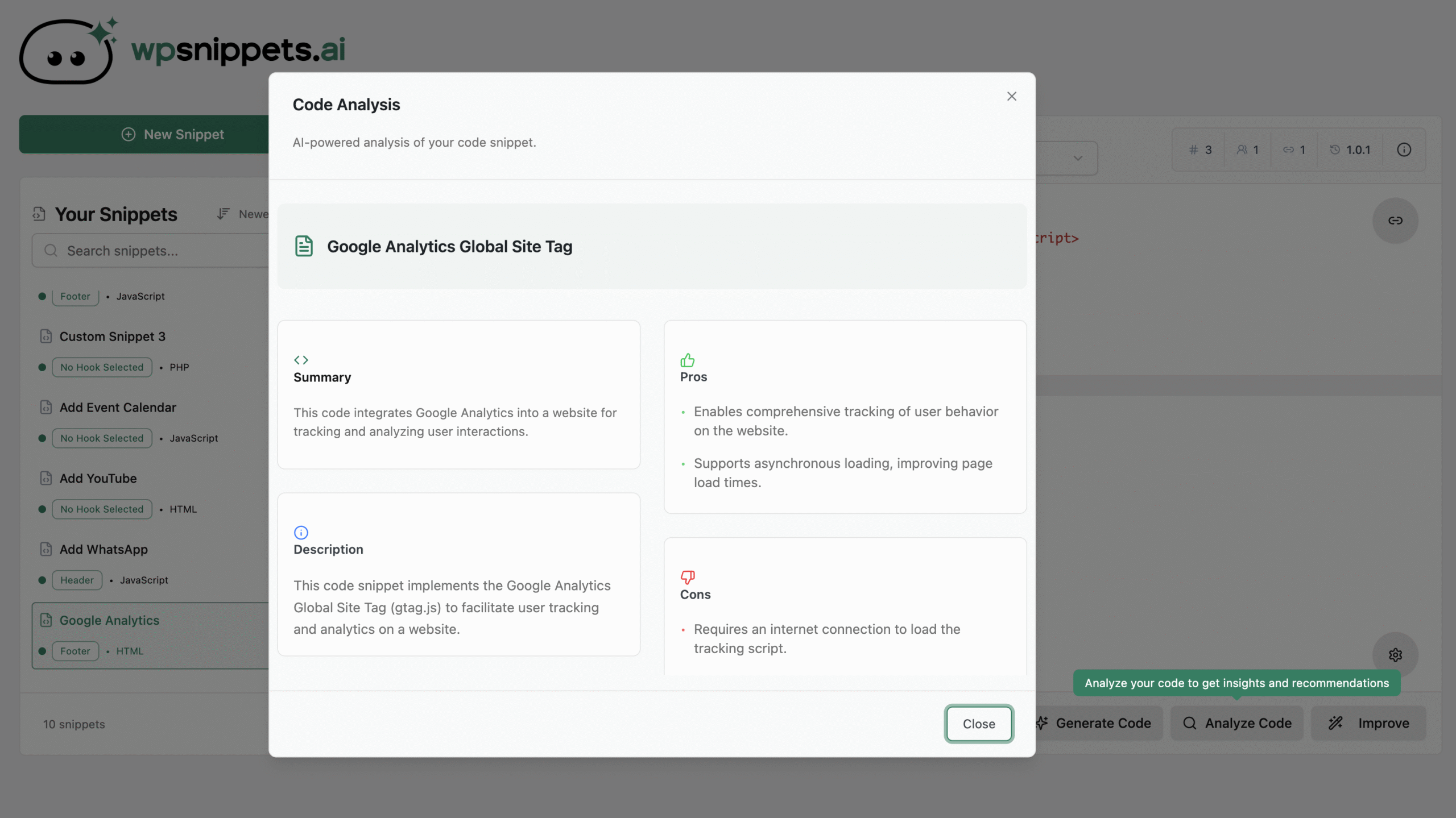This screenshot has width=1456, height=818.
Task: Open the sort order control by Your Snippets
Action: (242, 214)
